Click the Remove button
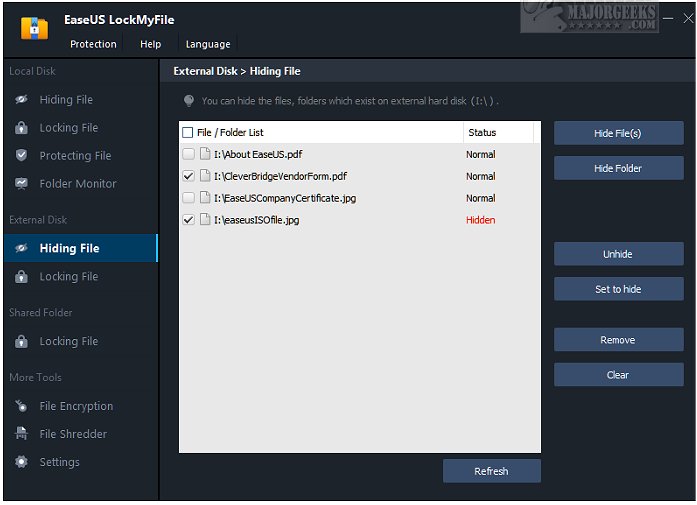The height and width of the screenshot is (505, 697). coord(618,340)
